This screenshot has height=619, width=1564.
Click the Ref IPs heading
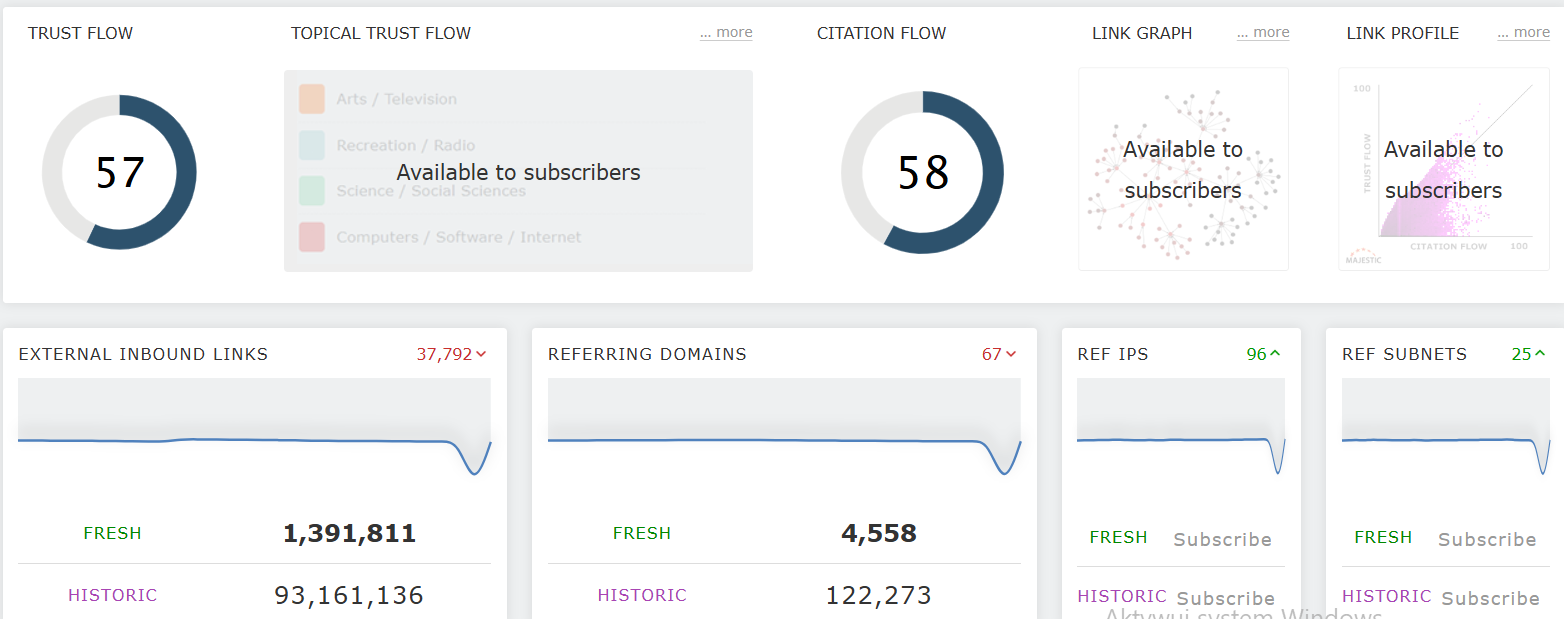click(1113, 354)
